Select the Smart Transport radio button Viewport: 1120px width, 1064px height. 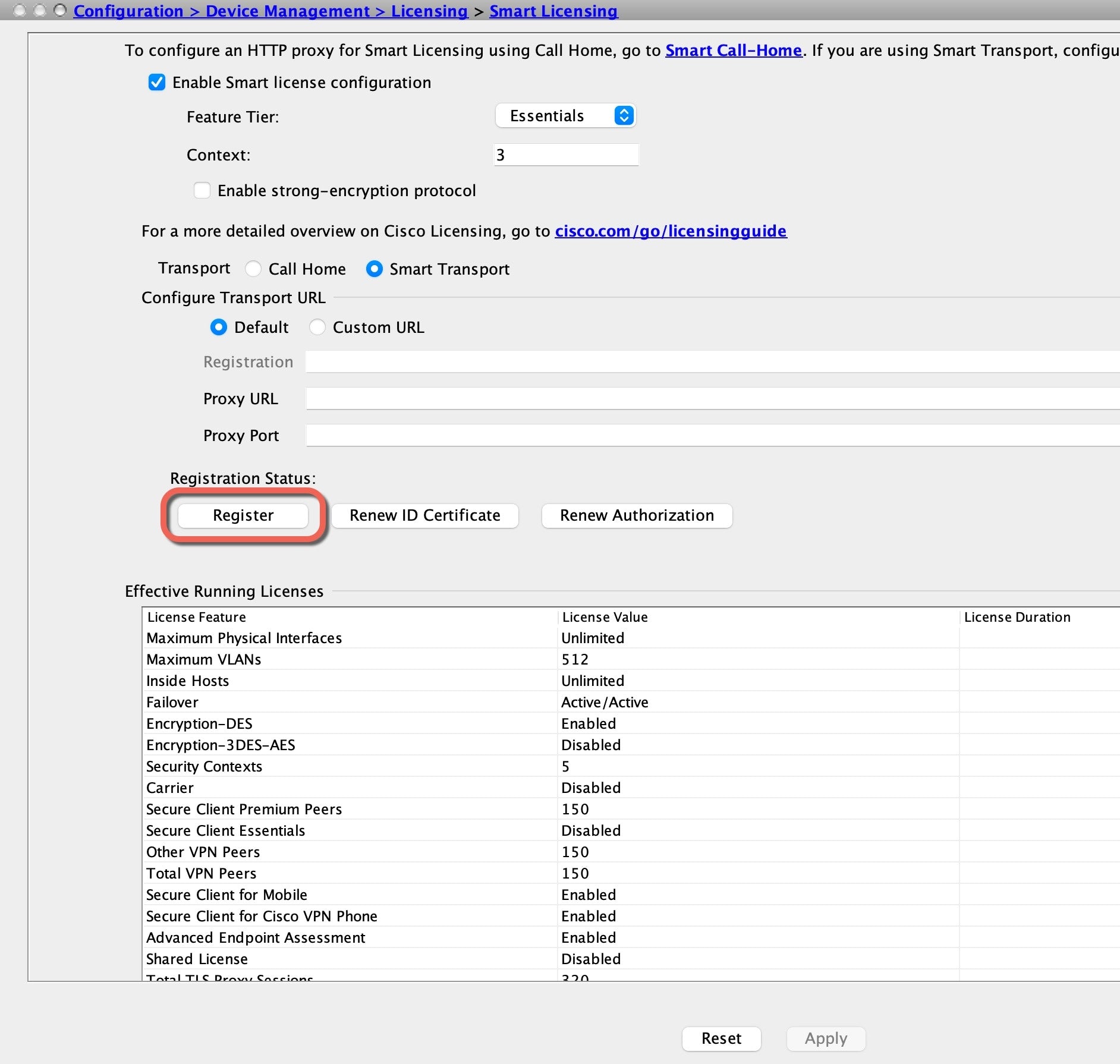[374, 269]
